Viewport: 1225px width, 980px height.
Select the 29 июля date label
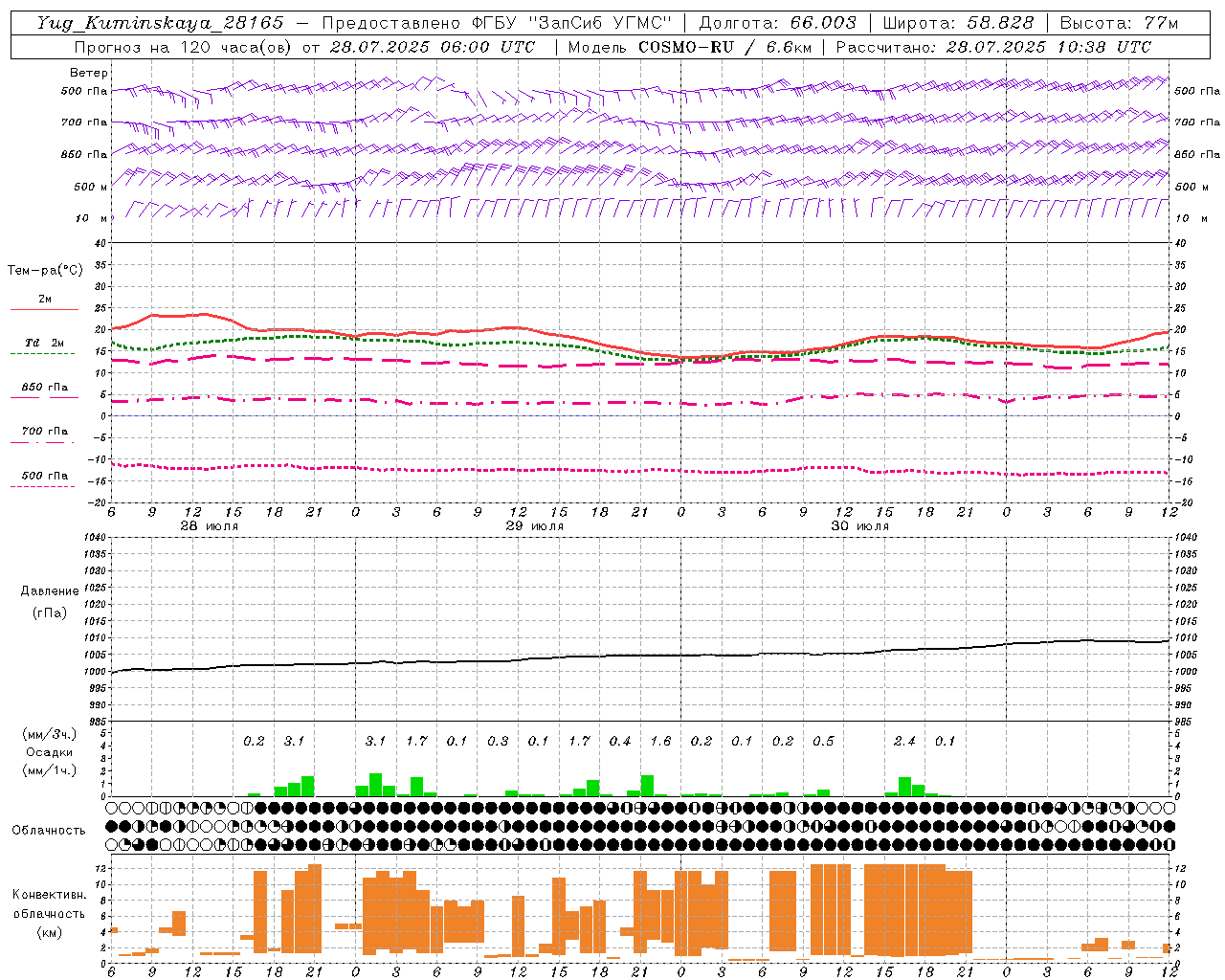535,526
